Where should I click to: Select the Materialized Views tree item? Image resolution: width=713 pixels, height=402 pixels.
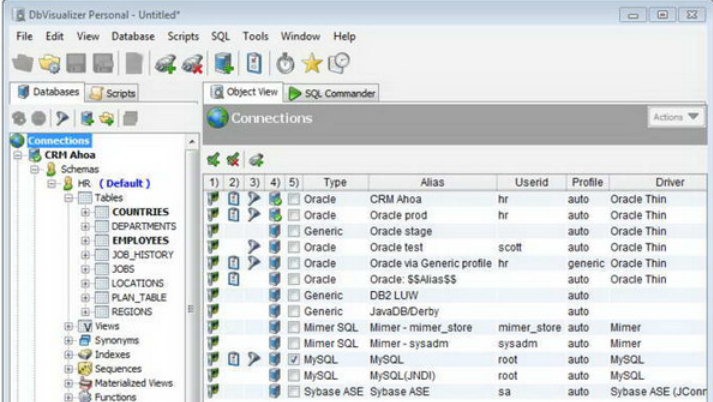(133, 383)
